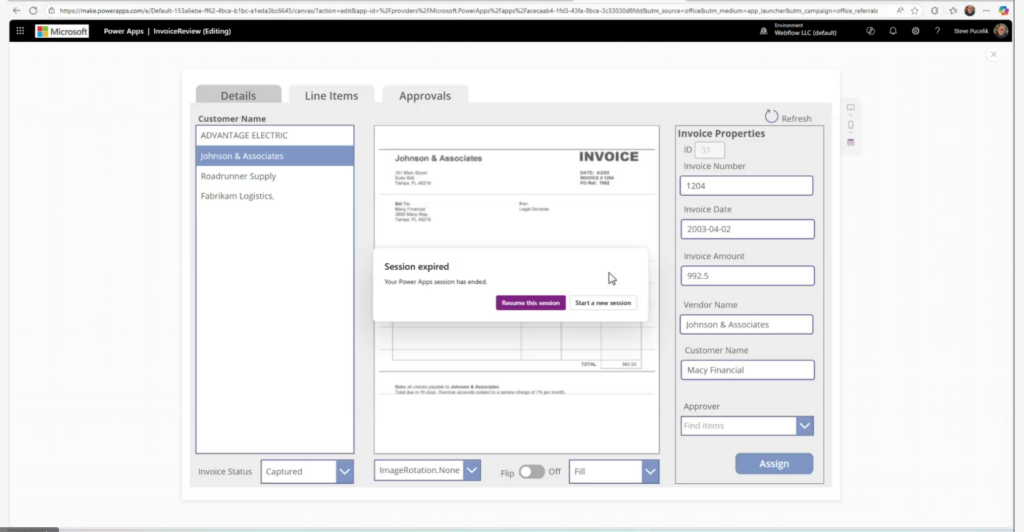
Task: Select tablet preview device icon
Action: point(850,108)
